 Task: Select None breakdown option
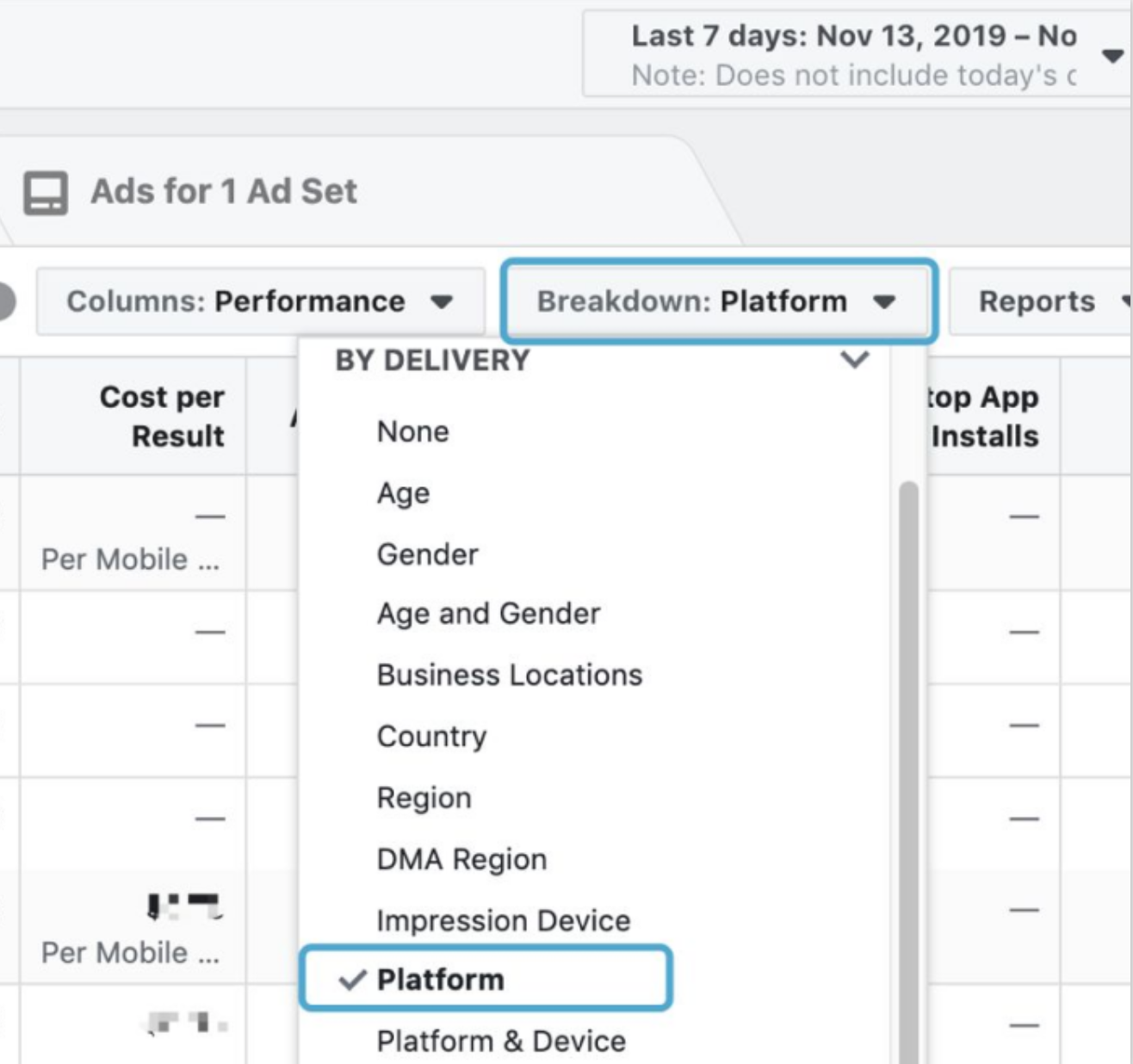click(413, 431)
